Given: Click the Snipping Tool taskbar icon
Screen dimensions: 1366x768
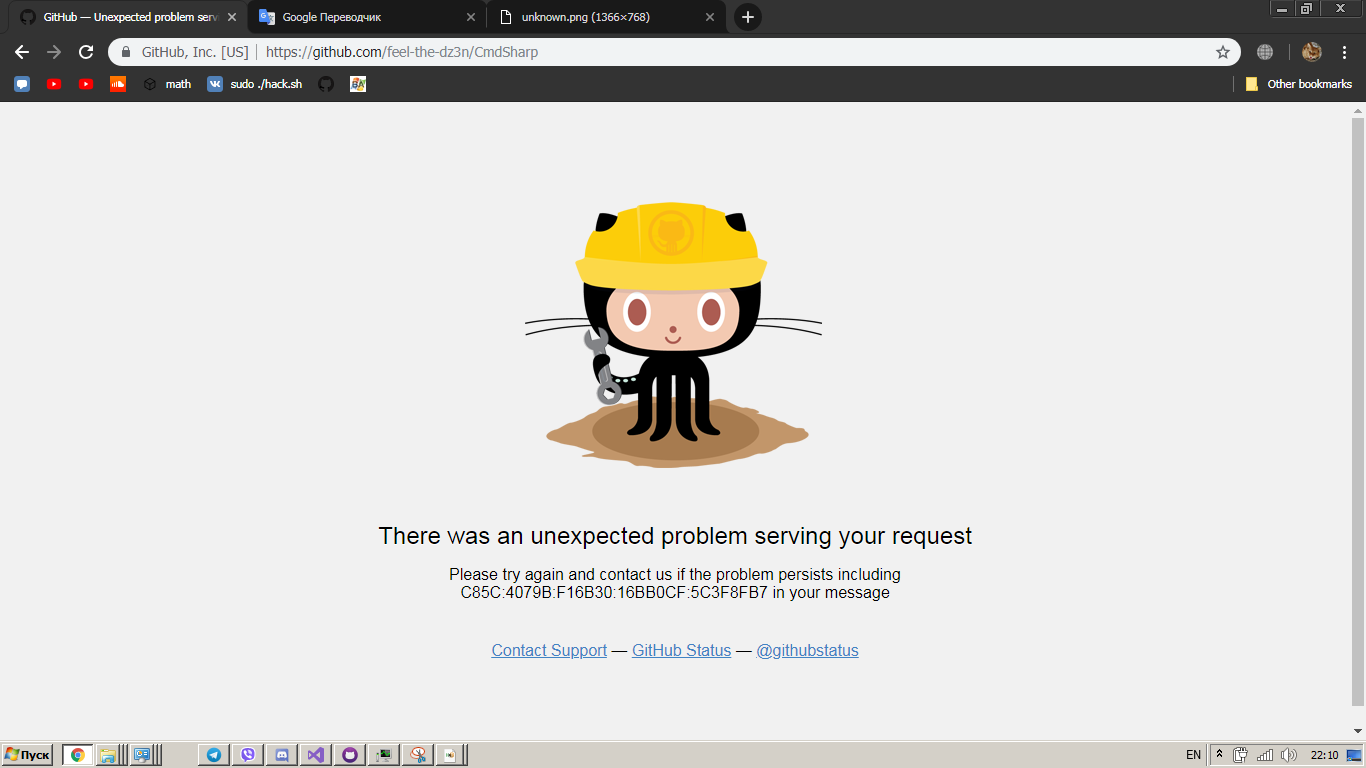Looking at the screenshot, I should point(418,755).
